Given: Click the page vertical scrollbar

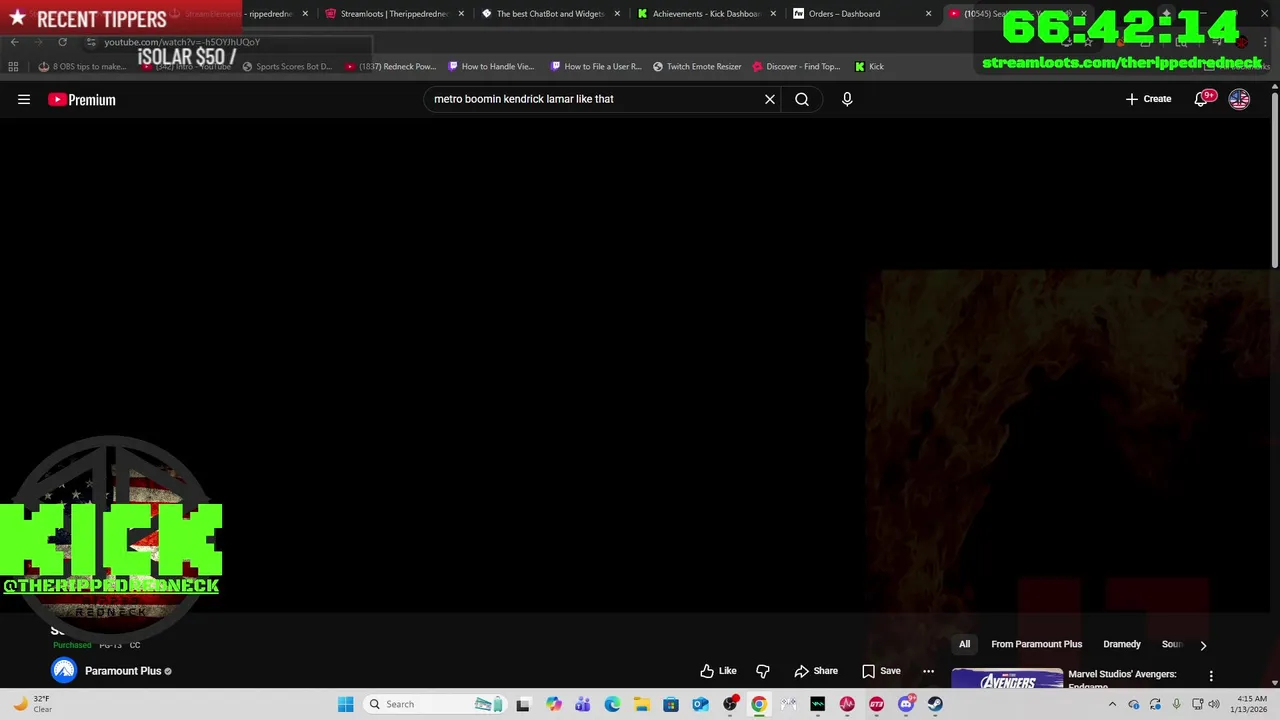Looking at the screenshot, I should coord(1275,178).
